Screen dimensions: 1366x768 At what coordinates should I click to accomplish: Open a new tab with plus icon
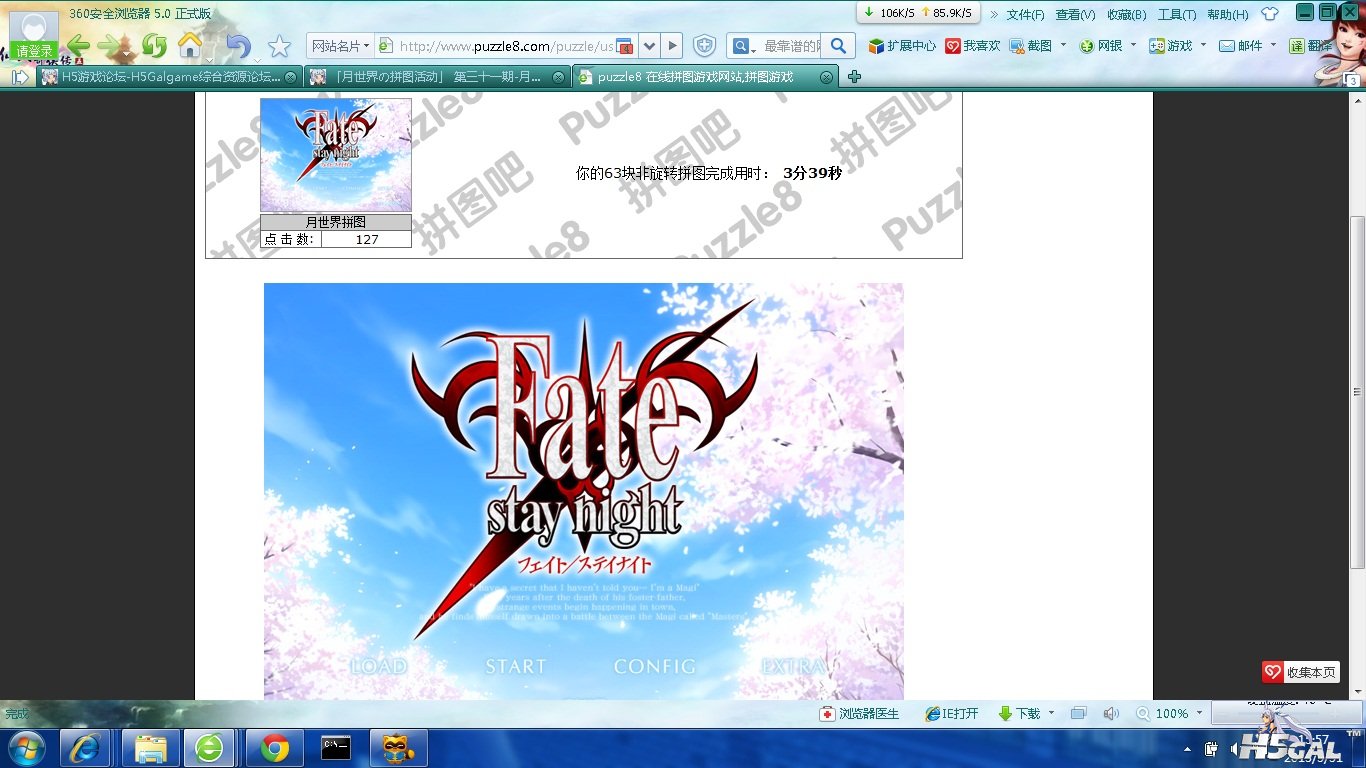pyautogui.click(x=854, y=77)
